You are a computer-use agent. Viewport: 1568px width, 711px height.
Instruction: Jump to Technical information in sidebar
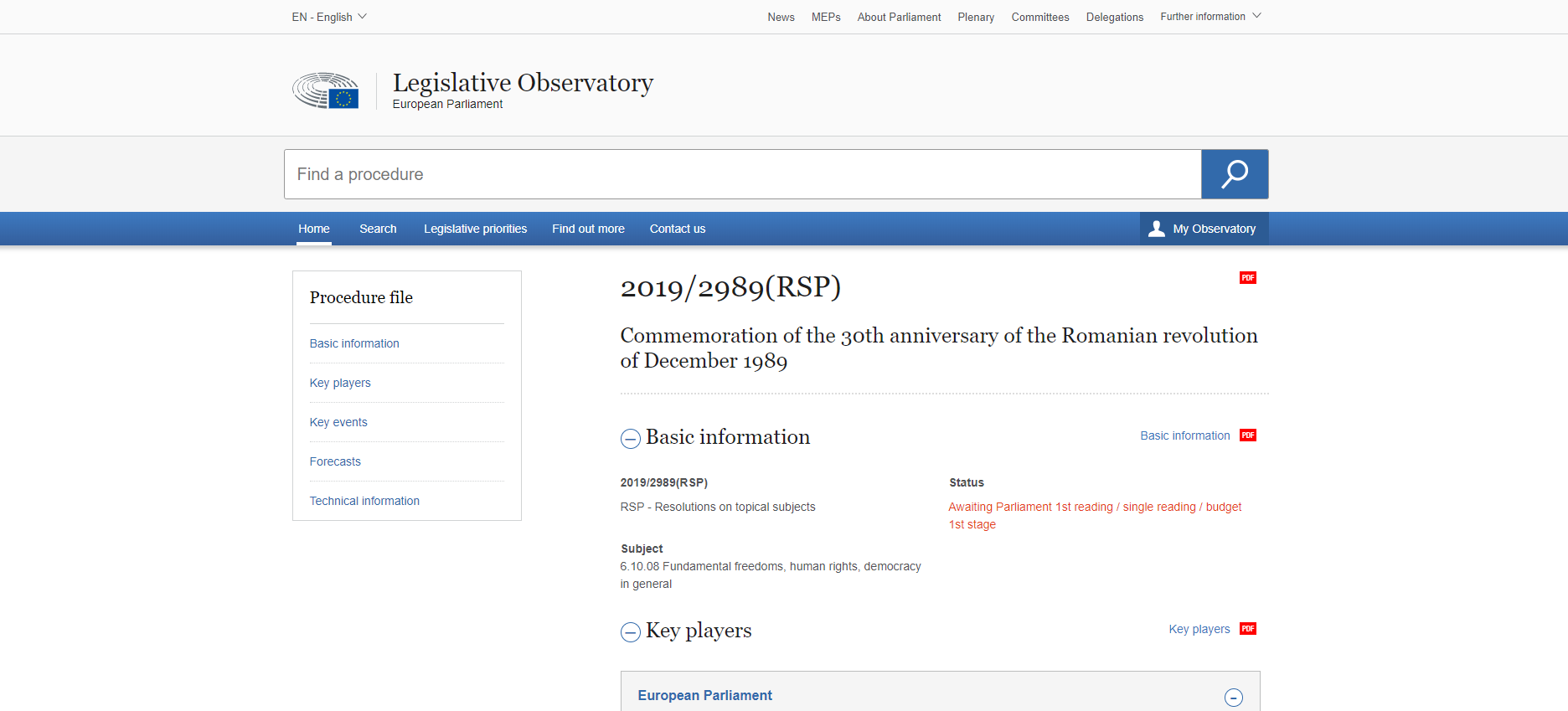click(364, 501)
